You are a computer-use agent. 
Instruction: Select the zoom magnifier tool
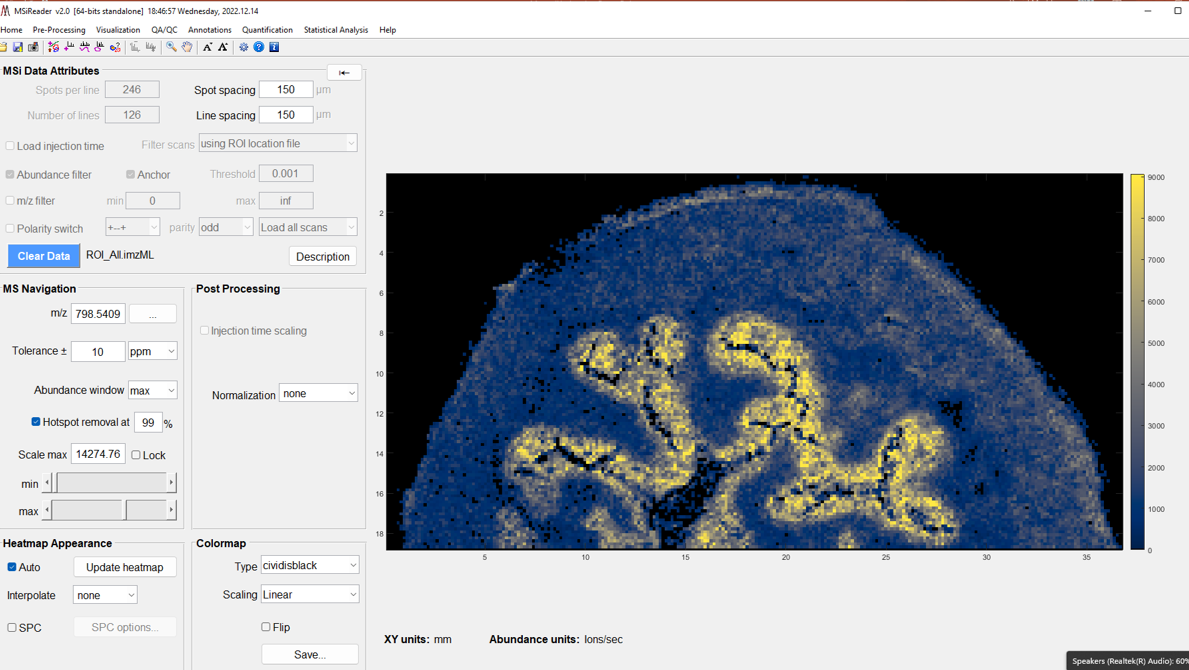pos(171,47)
